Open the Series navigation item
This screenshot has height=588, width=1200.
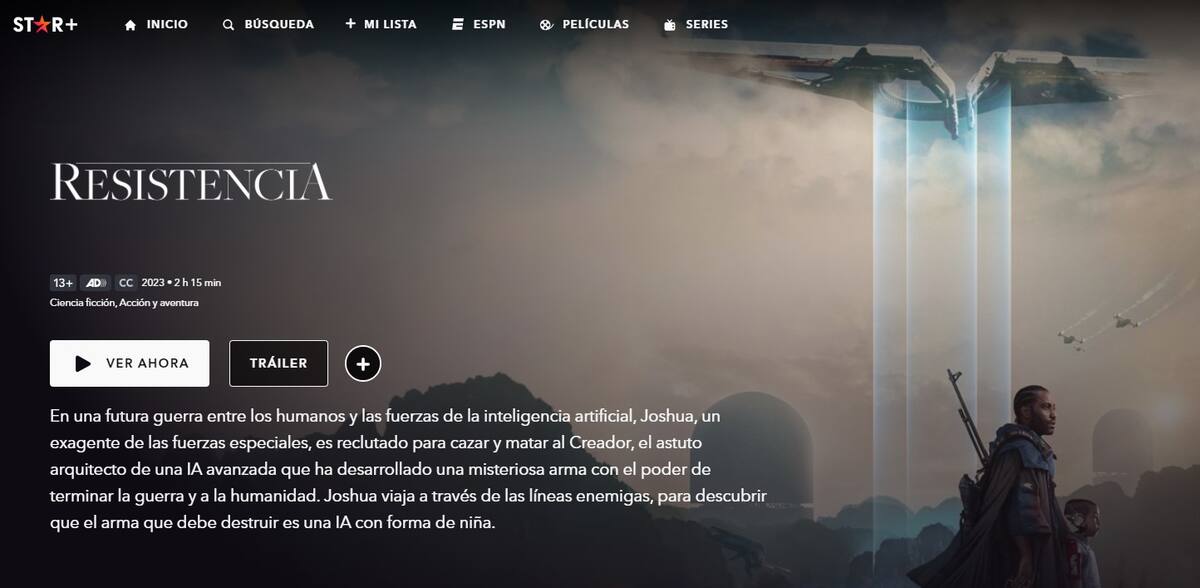coord(695,25)
